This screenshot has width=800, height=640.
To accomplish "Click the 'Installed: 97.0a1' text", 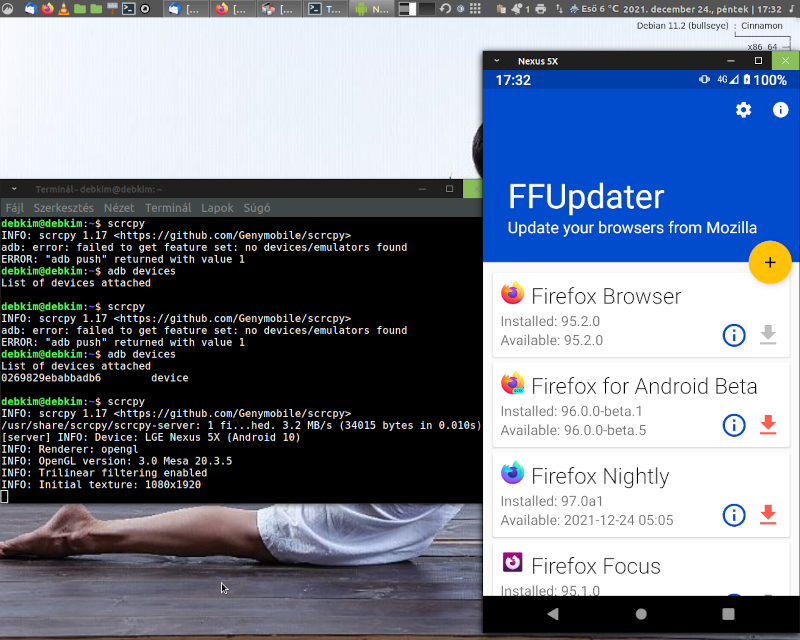I will (552, 501).
